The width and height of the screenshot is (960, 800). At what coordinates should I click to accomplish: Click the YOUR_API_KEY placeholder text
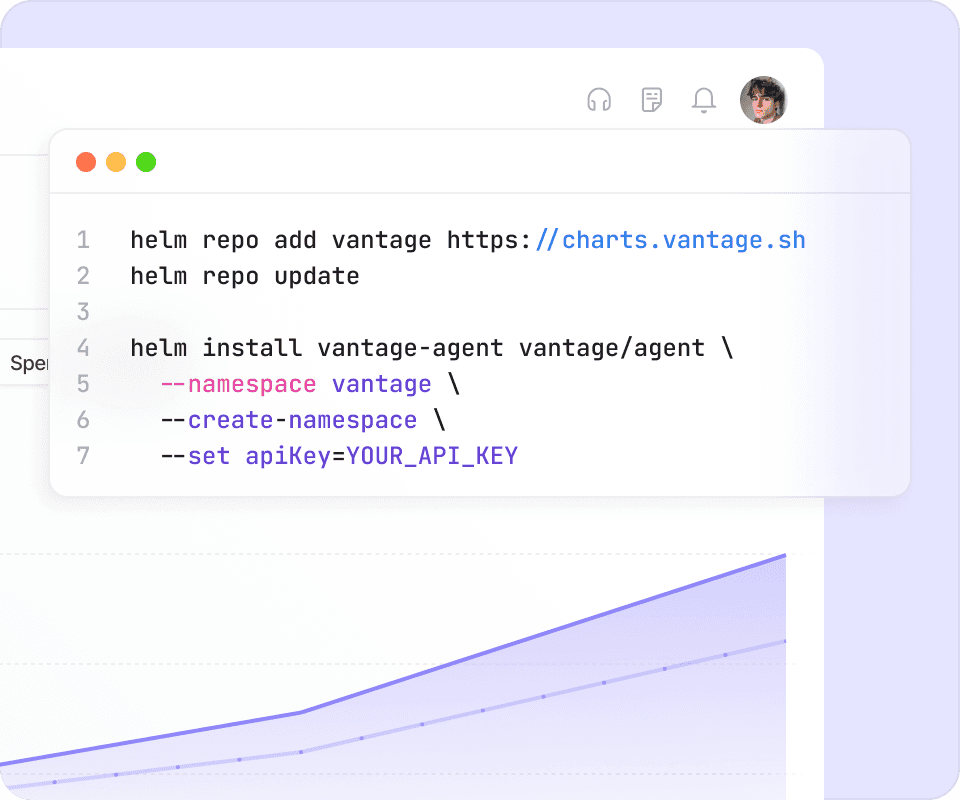click(x=432, y=456)
